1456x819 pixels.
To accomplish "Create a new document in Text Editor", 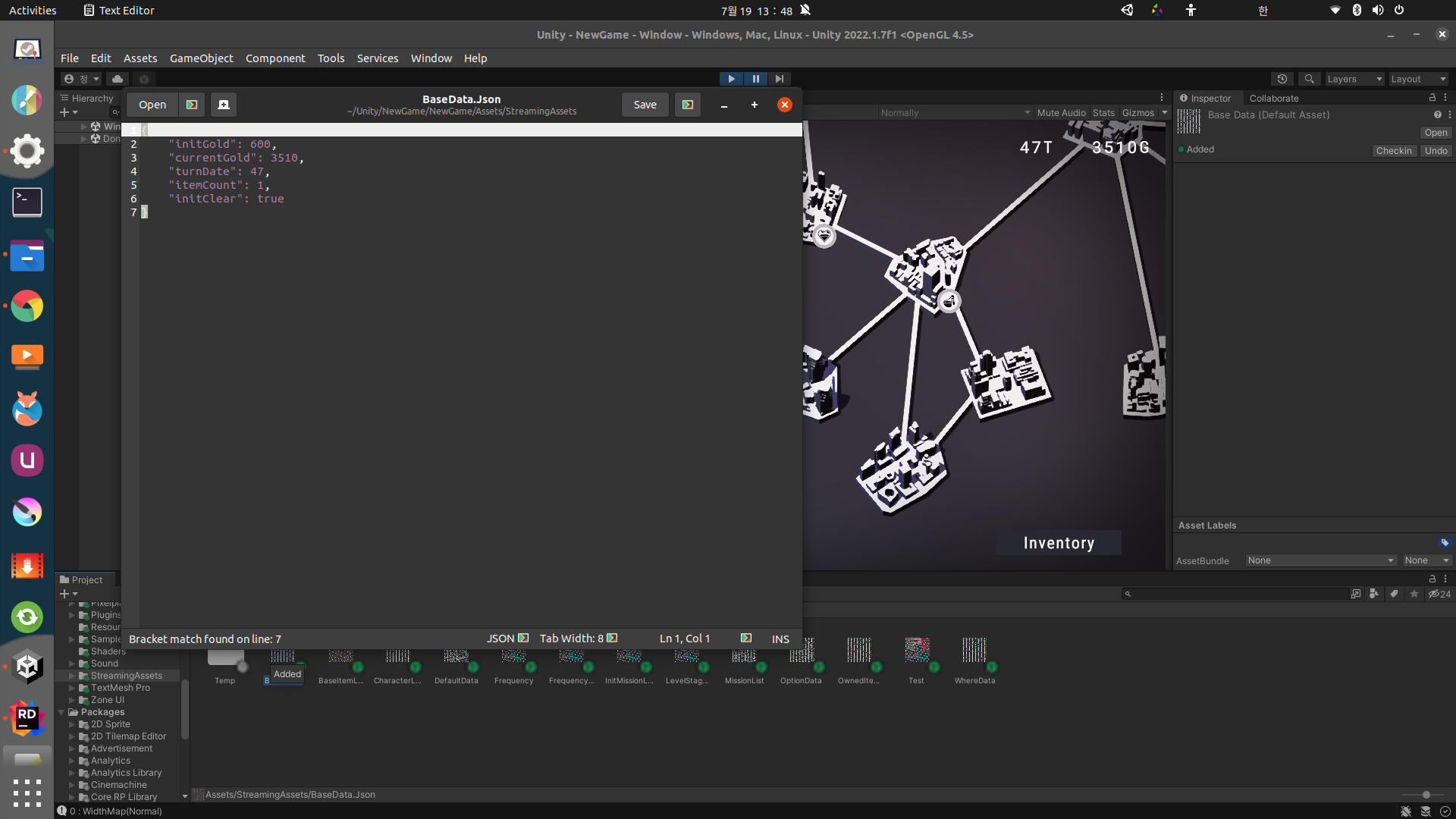I will tap(224, 105).
